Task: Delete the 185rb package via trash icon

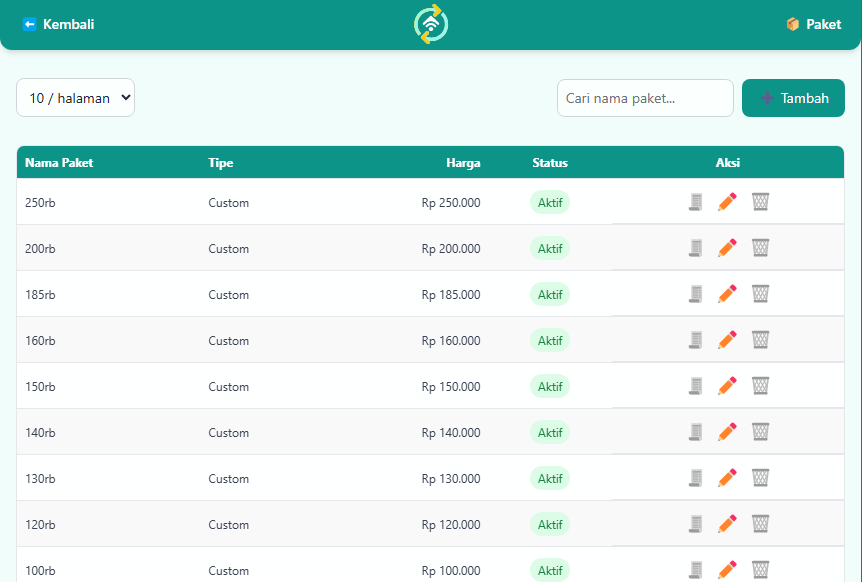Action: pos(760,293)
